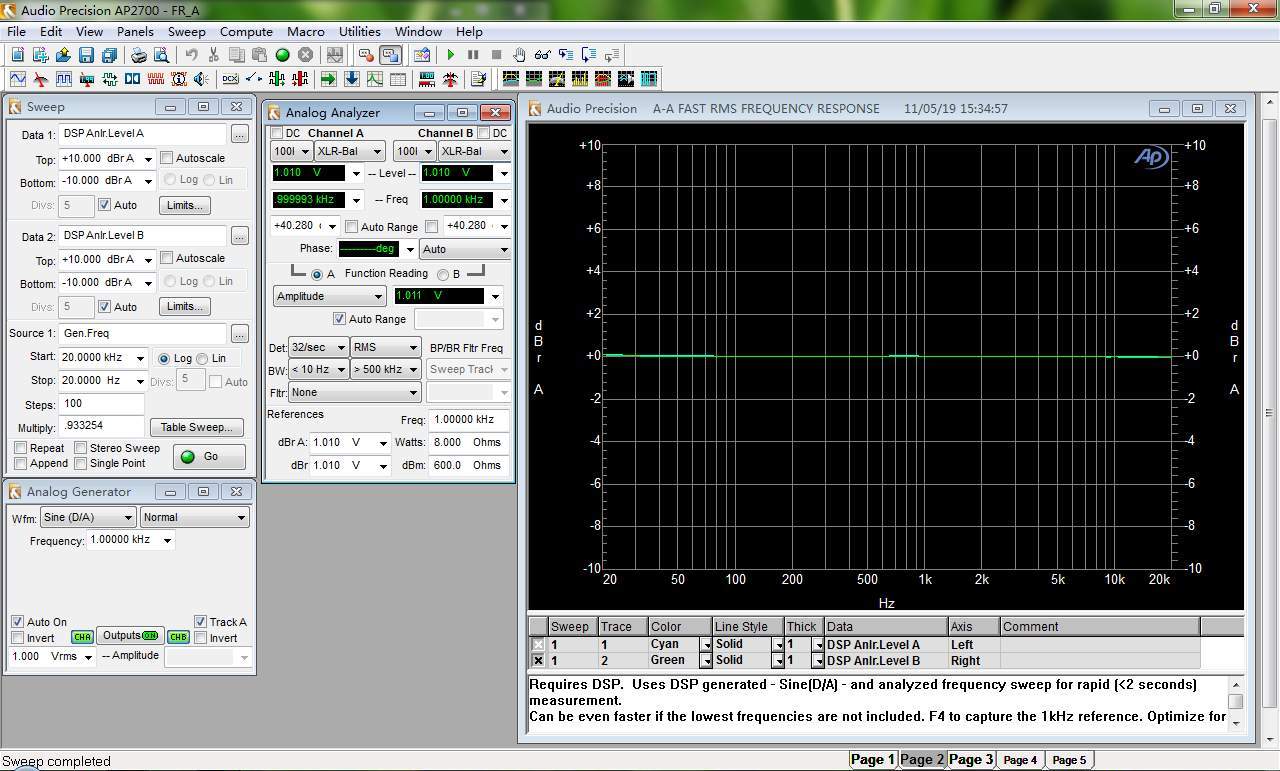The image size is (1280, 771).
Task: Select Log radio button for Source 1
Action: [165, 358]
